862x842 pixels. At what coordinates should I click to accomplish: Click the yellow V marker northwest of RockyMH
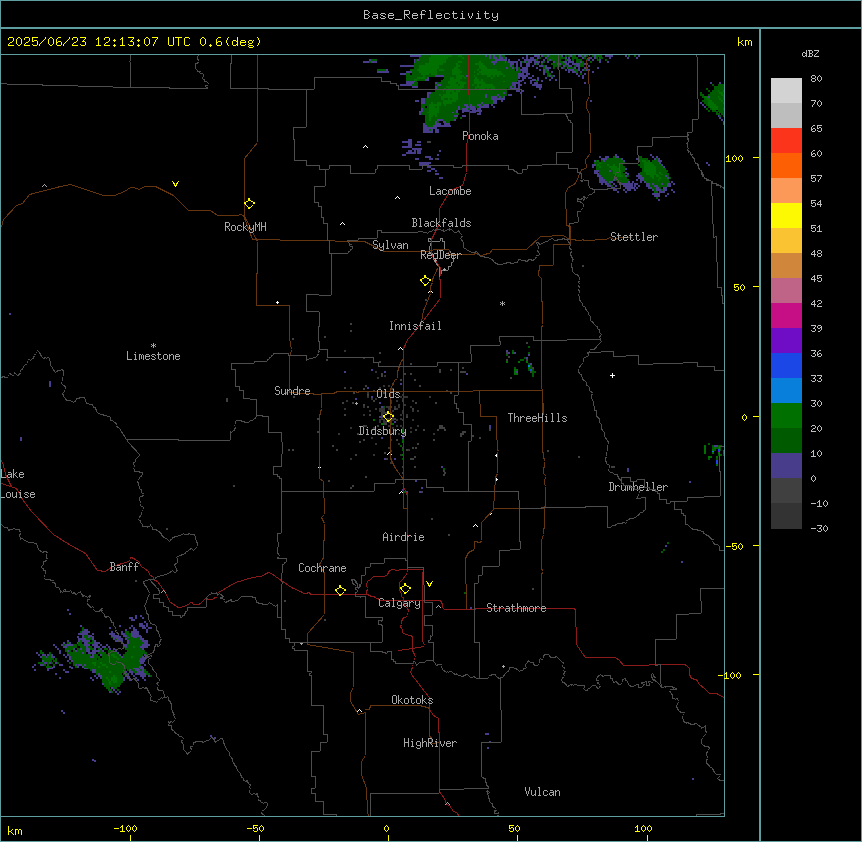[175, 184]
